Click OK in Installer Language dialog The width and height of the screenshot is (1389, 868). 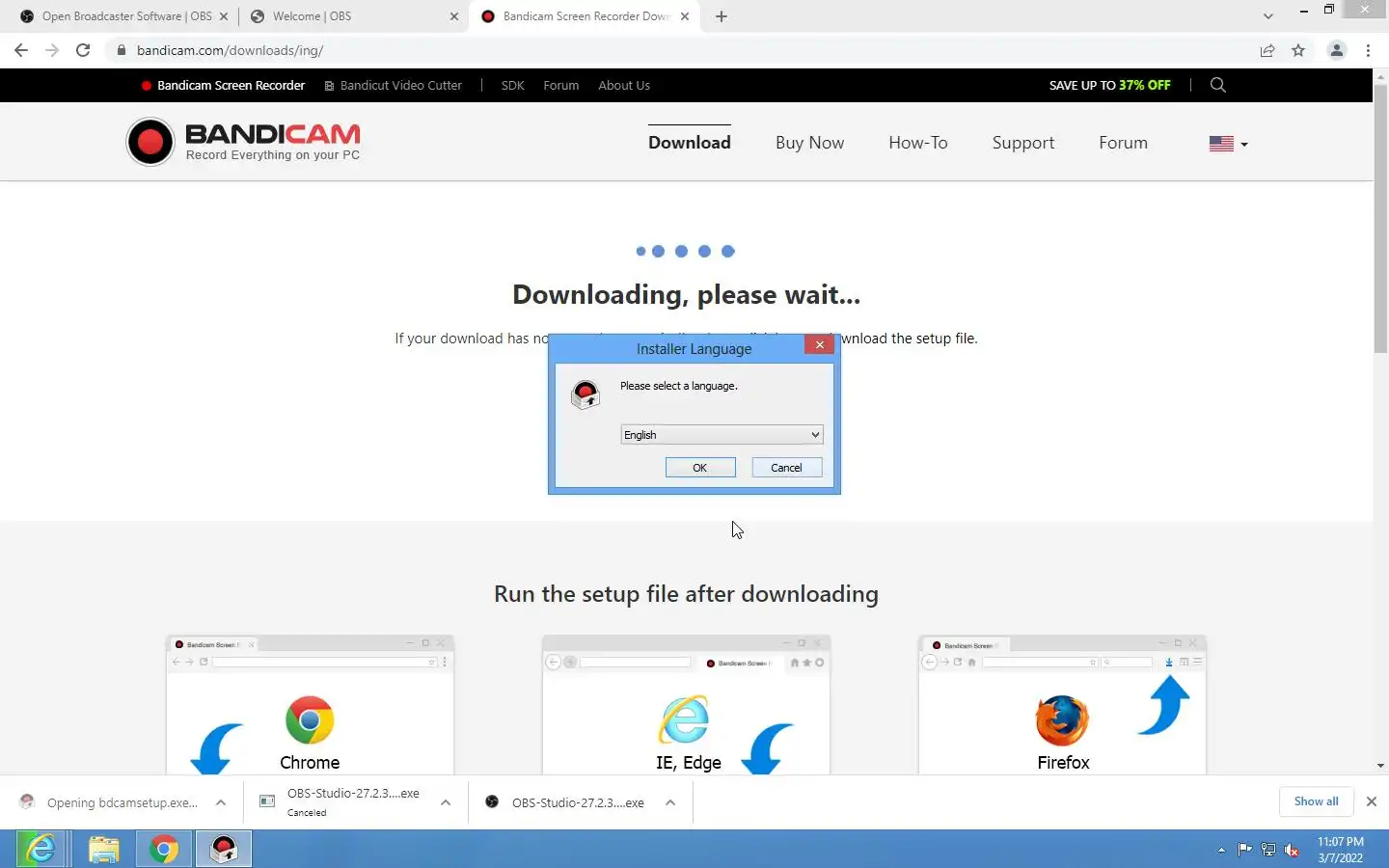tap(700, 468)
